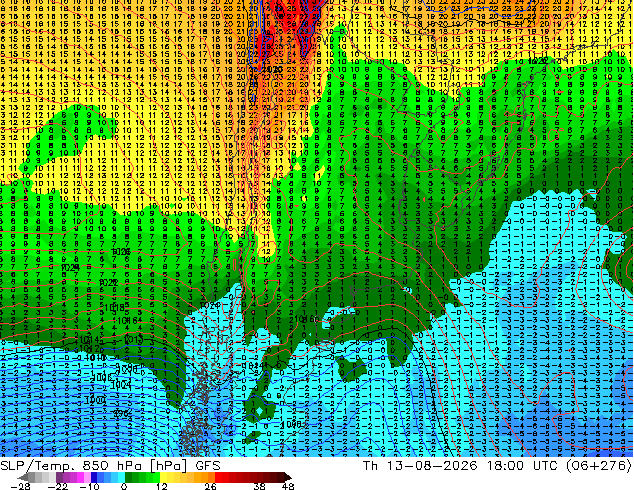The image size is (634, 490).
Task: Click the '(06+276)' forecast run label
Action: point(599,466)
